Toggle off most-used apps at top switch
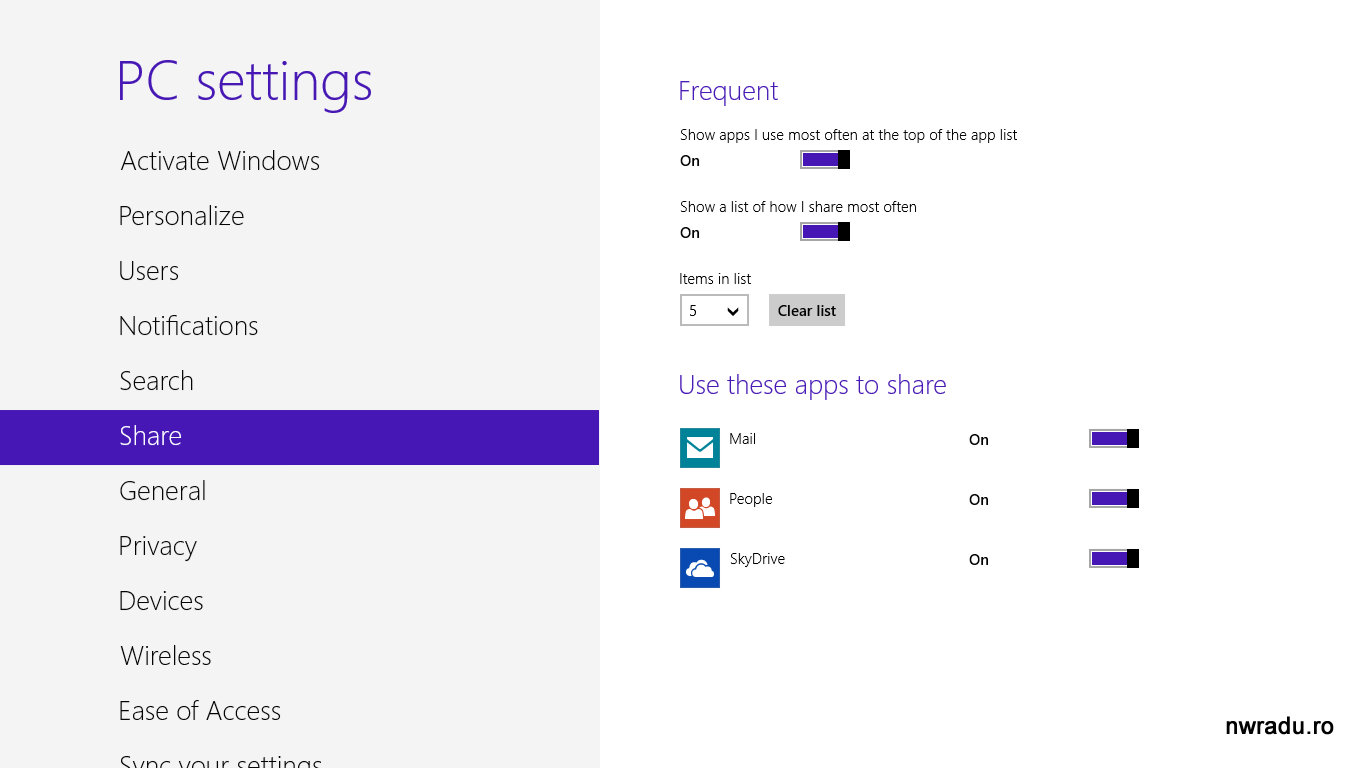 (x=824, y=160)
